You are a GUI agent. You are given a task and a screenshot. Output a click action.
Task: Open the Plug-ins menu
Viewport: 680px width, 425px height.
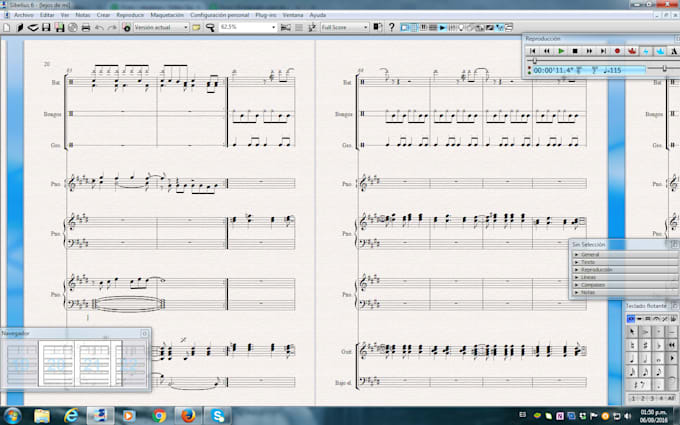tap(265, 15)
